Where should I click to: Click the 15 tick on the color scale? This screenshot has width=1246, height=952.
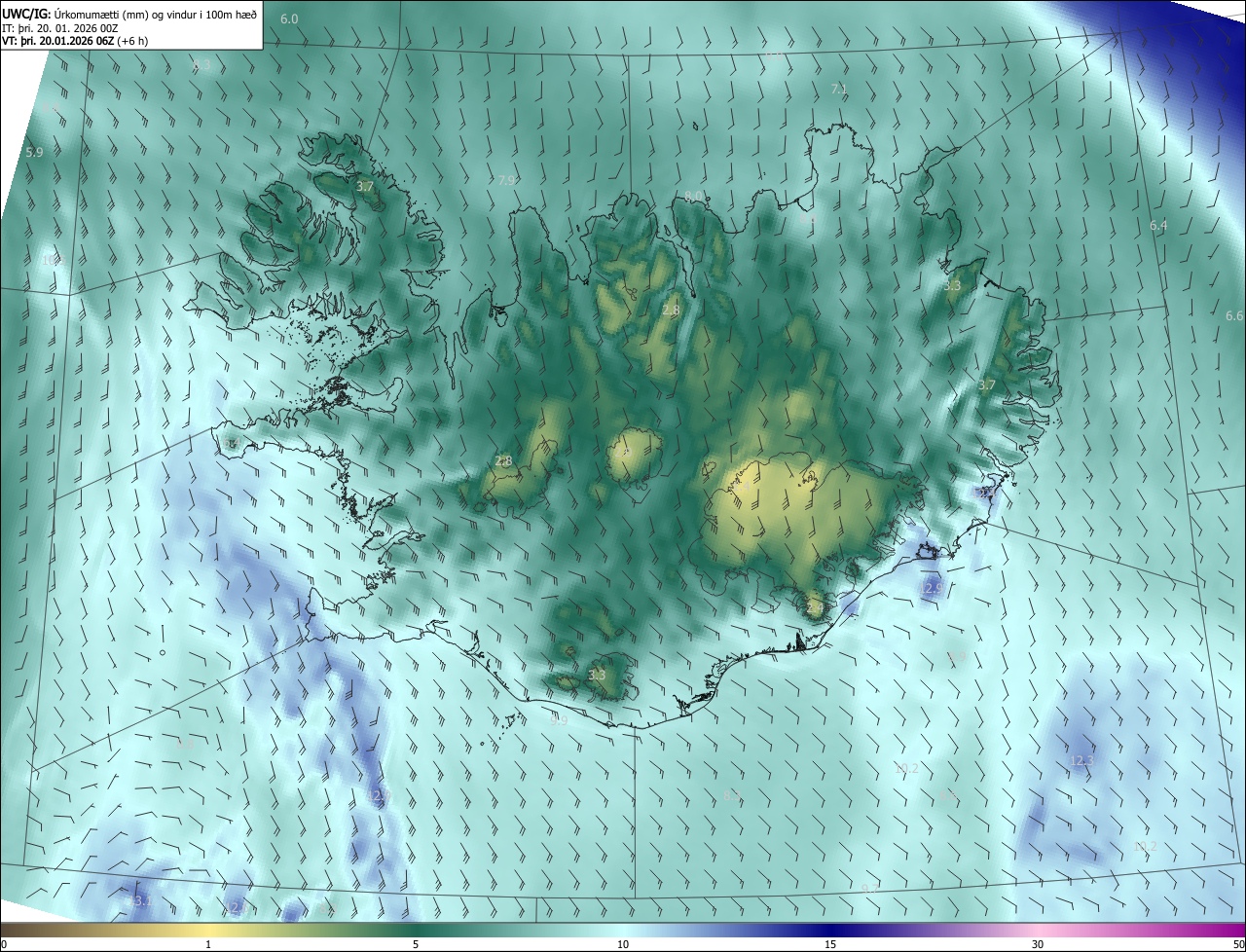pos(830,944)
